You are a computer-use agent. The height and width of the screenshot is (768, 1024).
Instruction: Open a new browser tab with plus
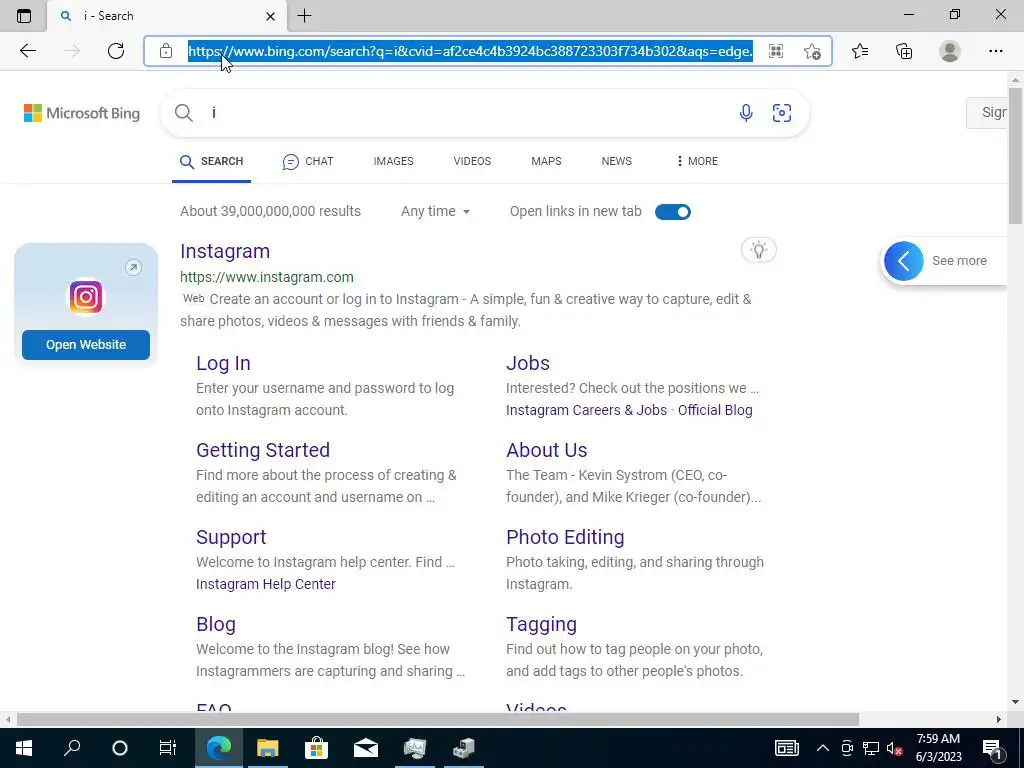[x=304, y=16]
